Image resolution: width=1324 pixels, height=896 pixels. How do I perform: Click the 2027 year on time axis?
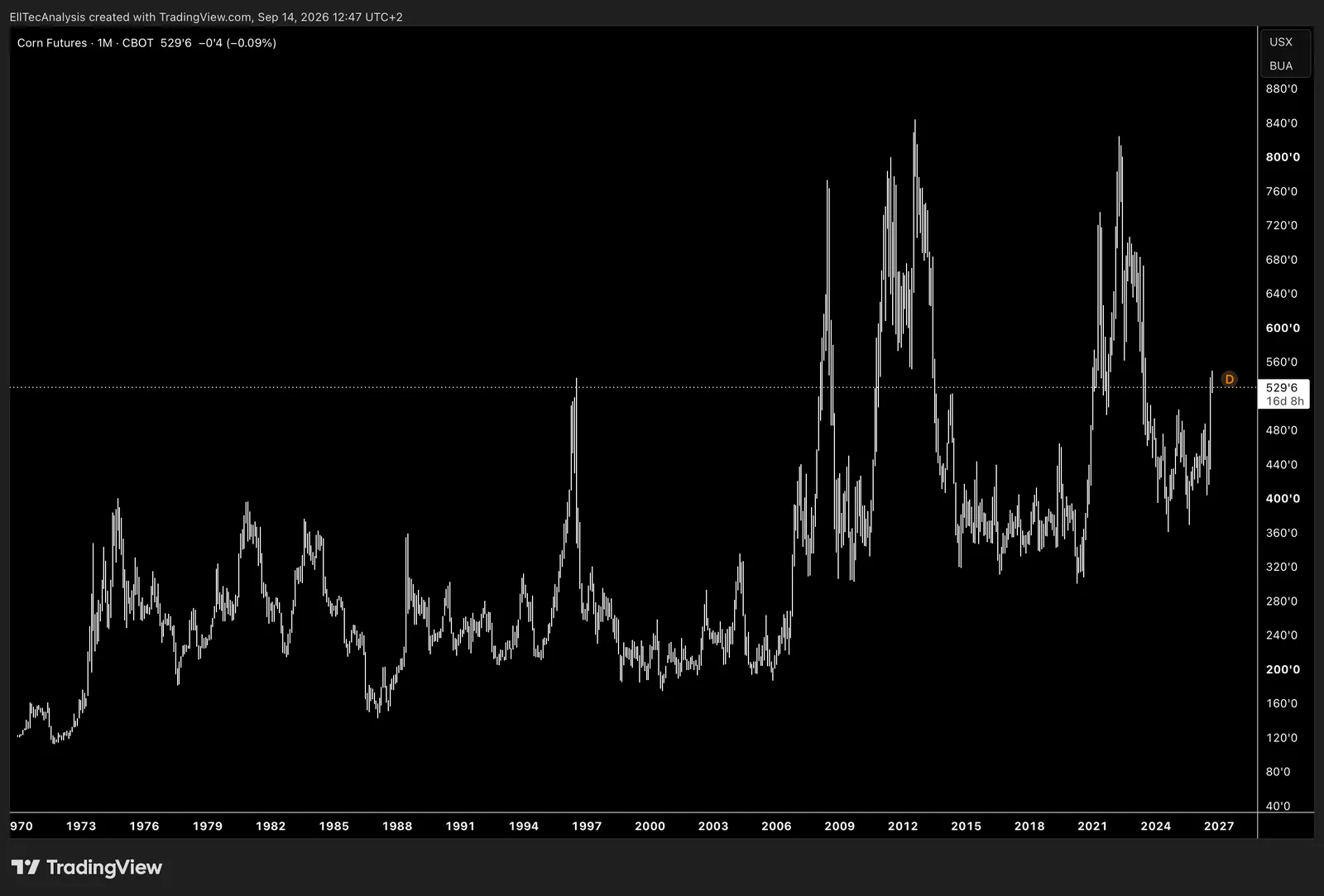click(x=1219, y=826)
